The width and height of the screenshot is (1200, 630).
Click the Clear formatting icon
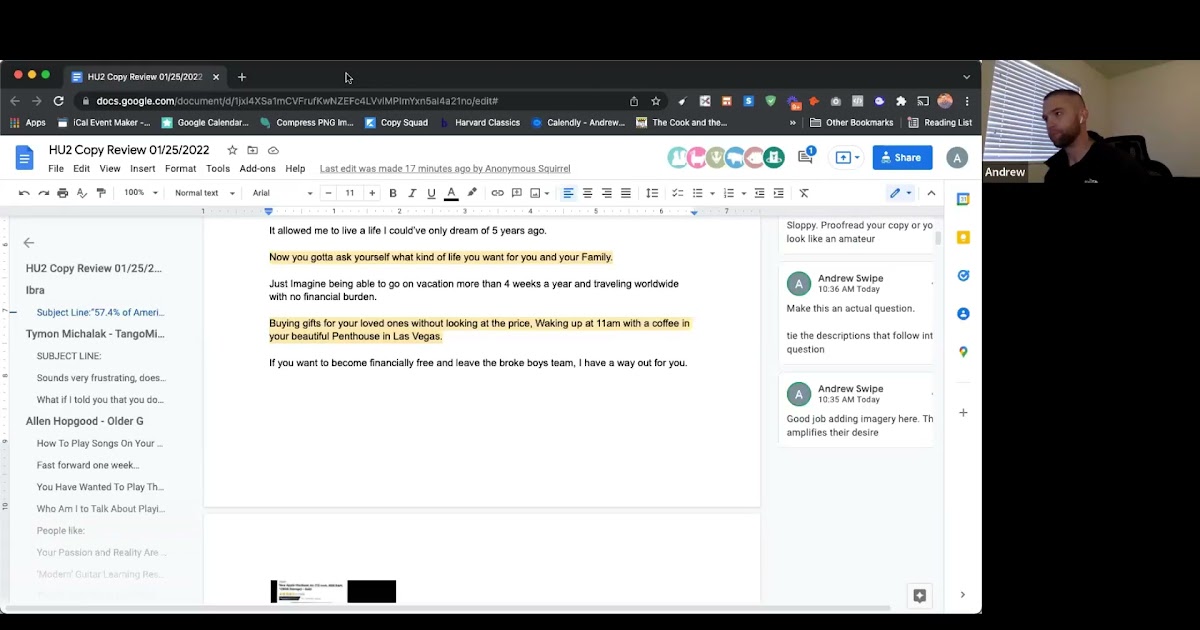[804, 193]
